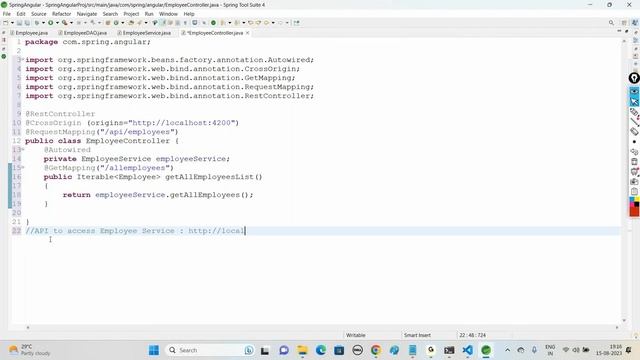Click the editor vertical scrollbar down arrow

[x=624, y=320]
